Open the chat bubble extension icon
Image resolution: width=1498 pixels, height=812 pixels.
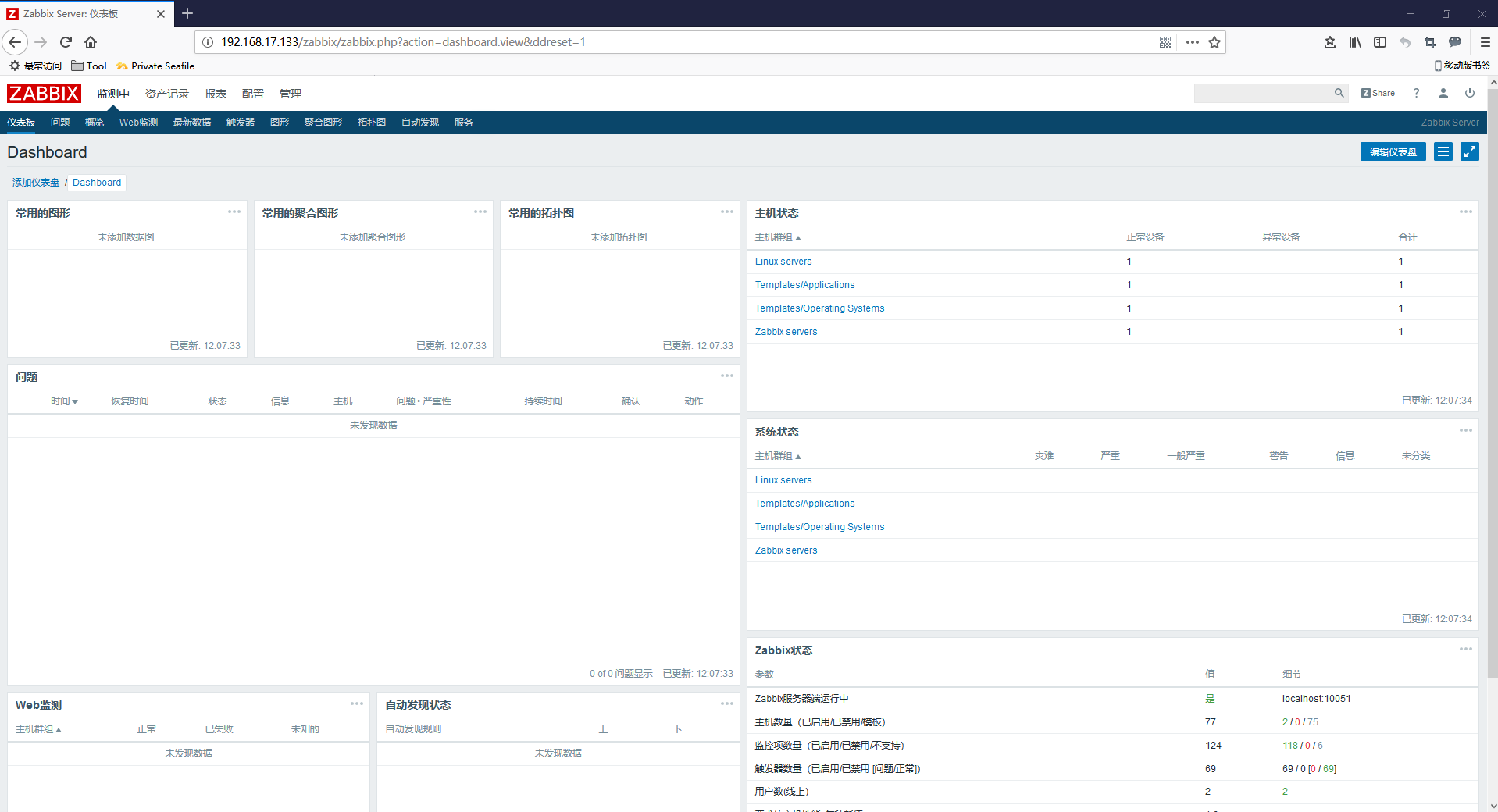pyautogui.click(x=1455, y=42)
